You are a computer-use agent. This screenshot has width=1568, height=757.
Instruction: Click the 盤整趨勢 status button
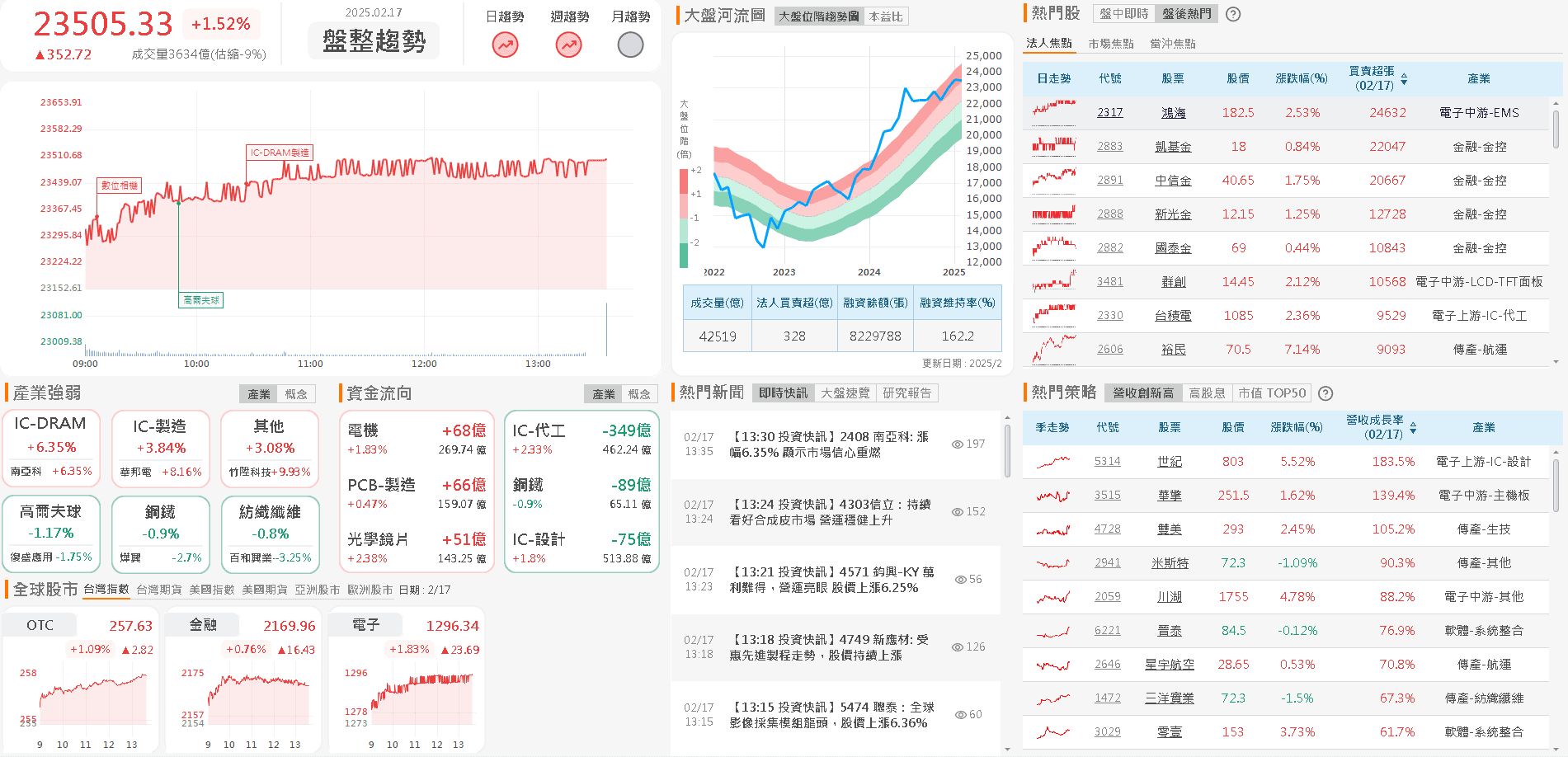(x=374, y=41)
